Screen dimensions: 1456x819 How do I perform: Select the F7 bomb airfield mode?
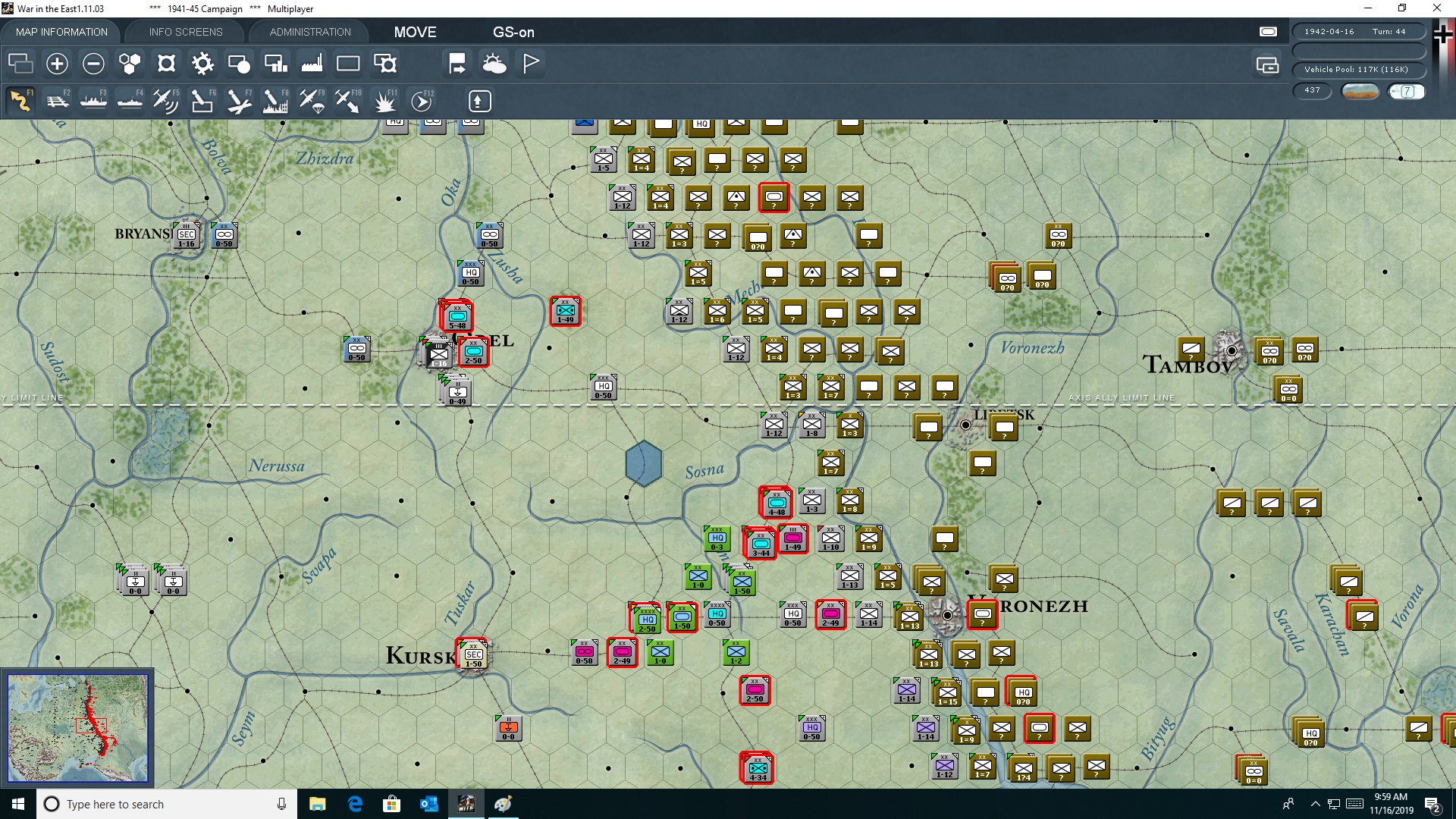pyautogui.click(x=239, y=101)
